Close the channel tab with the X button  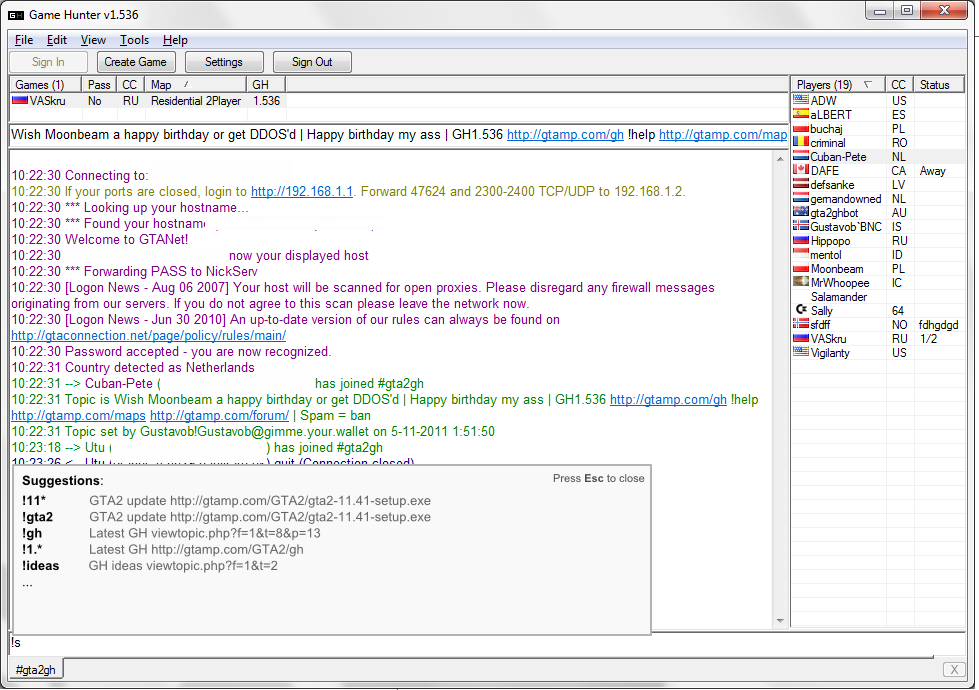coord(953,669)
